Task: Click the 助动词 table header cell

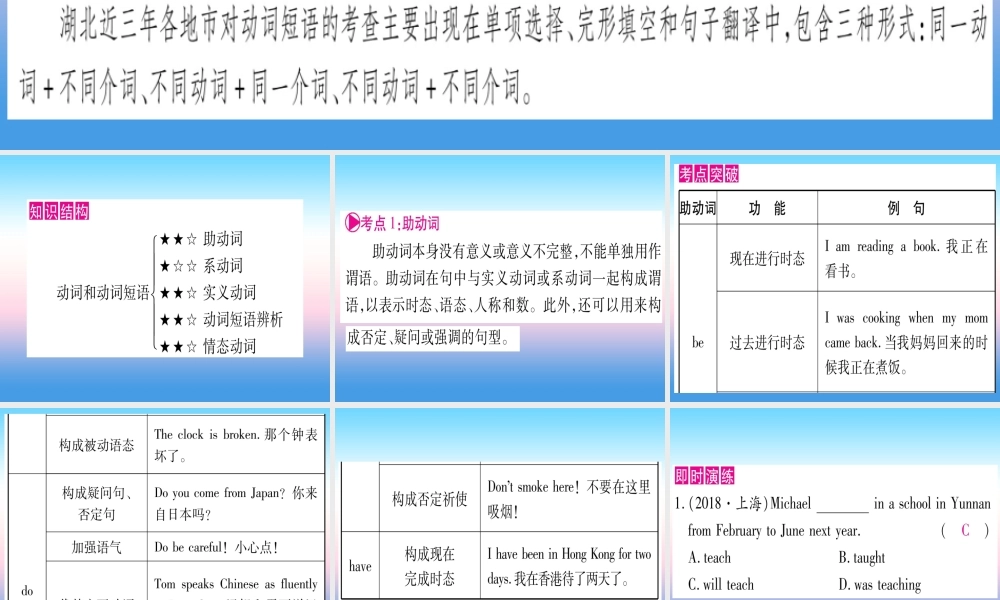Action: (x=698, y=208)
